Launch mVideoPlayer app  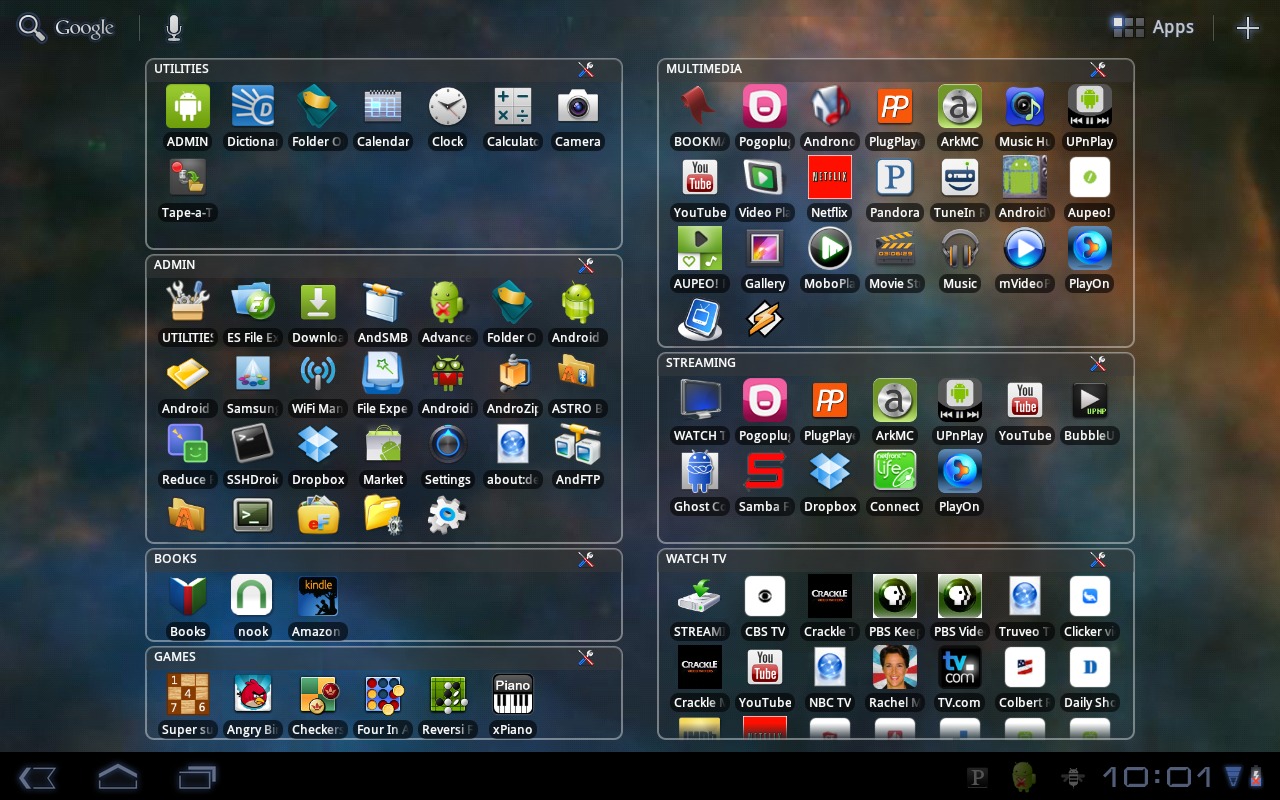pyautogui.click(x=1025, y=259)
